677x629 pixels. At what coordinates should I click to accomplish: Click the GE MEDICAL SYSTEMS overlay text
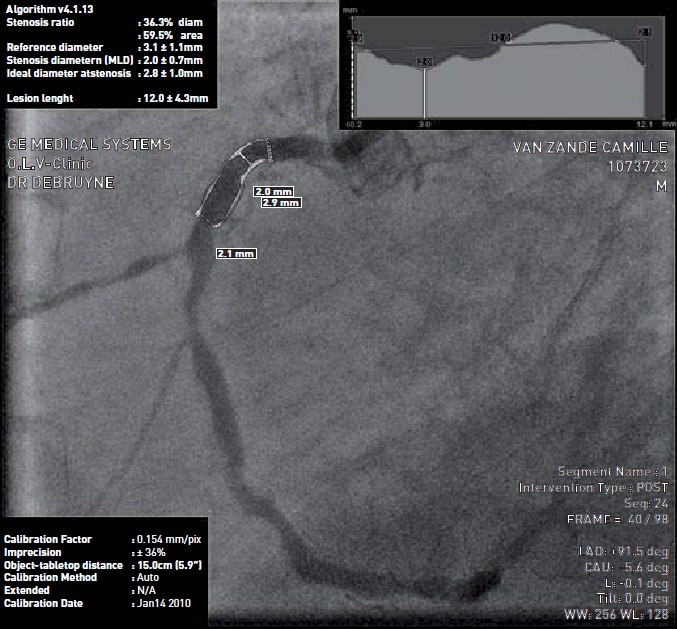[89, 144]
